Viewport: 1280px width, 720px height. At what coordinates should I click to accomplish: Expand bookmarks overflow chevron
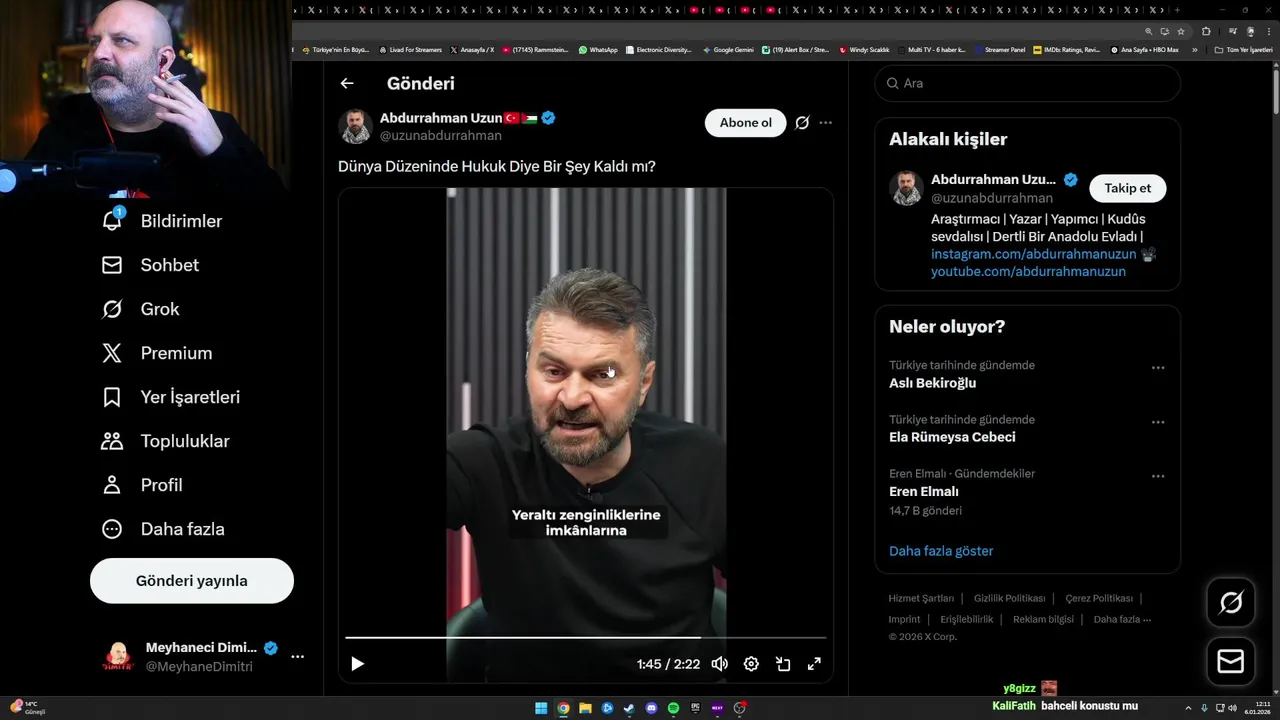pyautogui.click(x=1194, y=49)
